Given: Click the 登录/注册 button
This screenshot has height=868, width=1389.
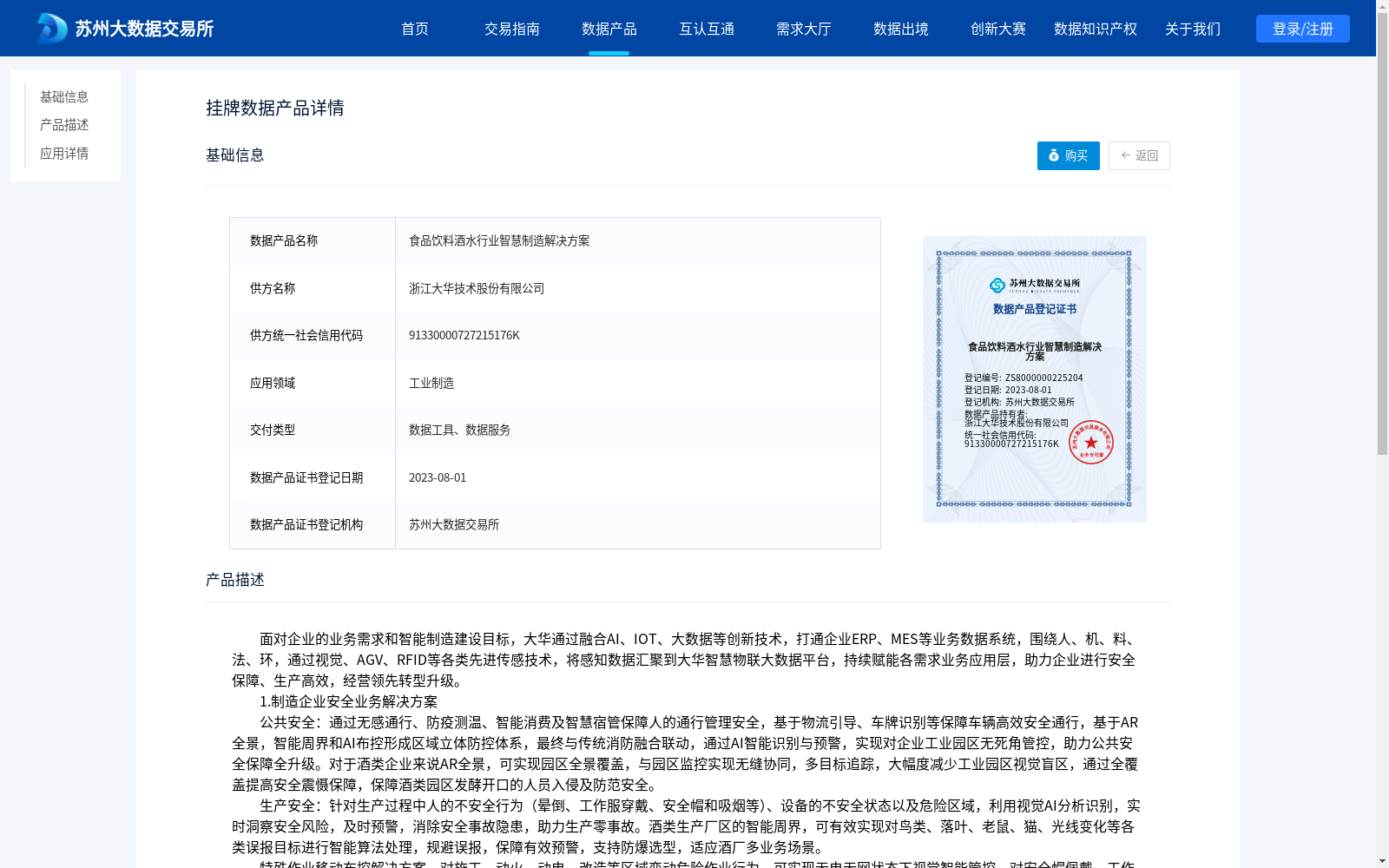Looking at the screenshot, I should click(x=1303, y=29).
